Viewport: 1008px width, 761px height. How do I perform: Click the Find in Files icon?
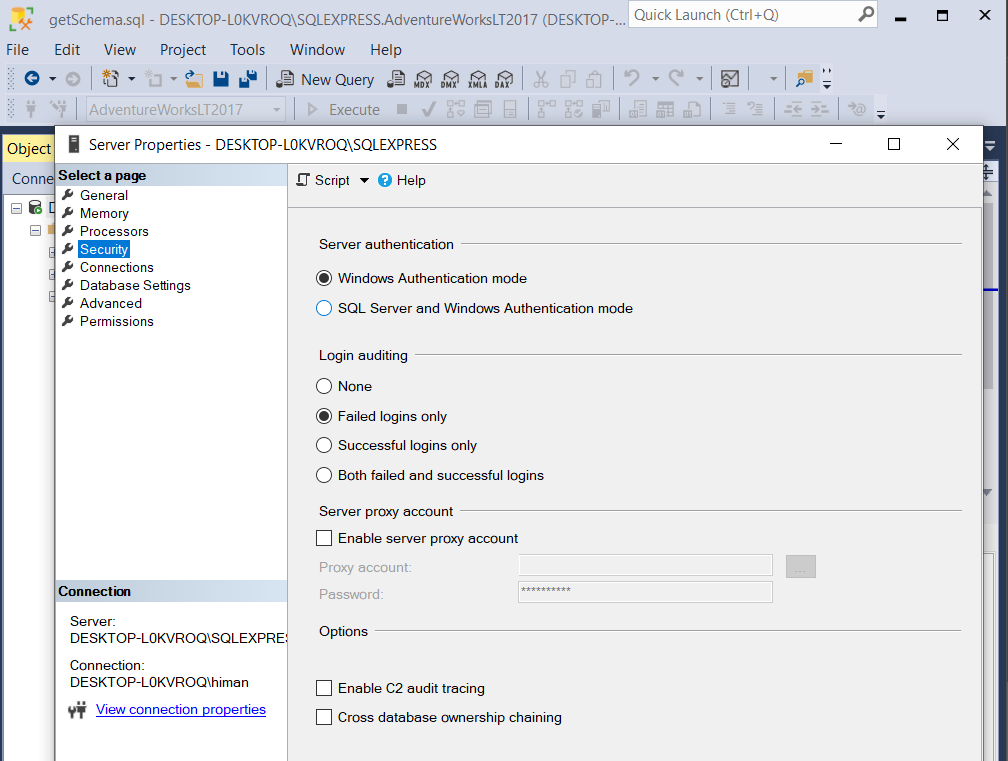pyautogui.click(x=804, y=79)
